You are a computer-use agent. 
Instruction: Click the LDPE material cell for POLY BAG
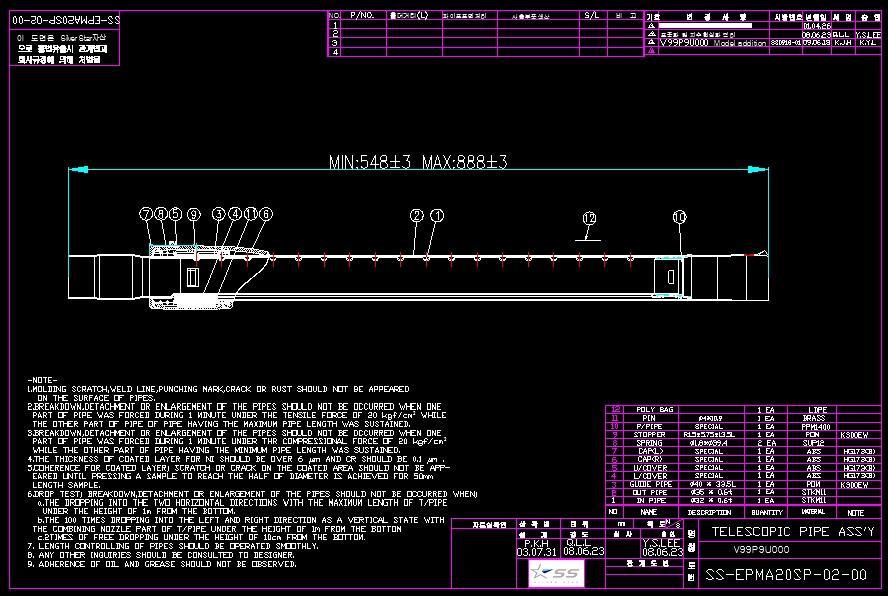817,410
